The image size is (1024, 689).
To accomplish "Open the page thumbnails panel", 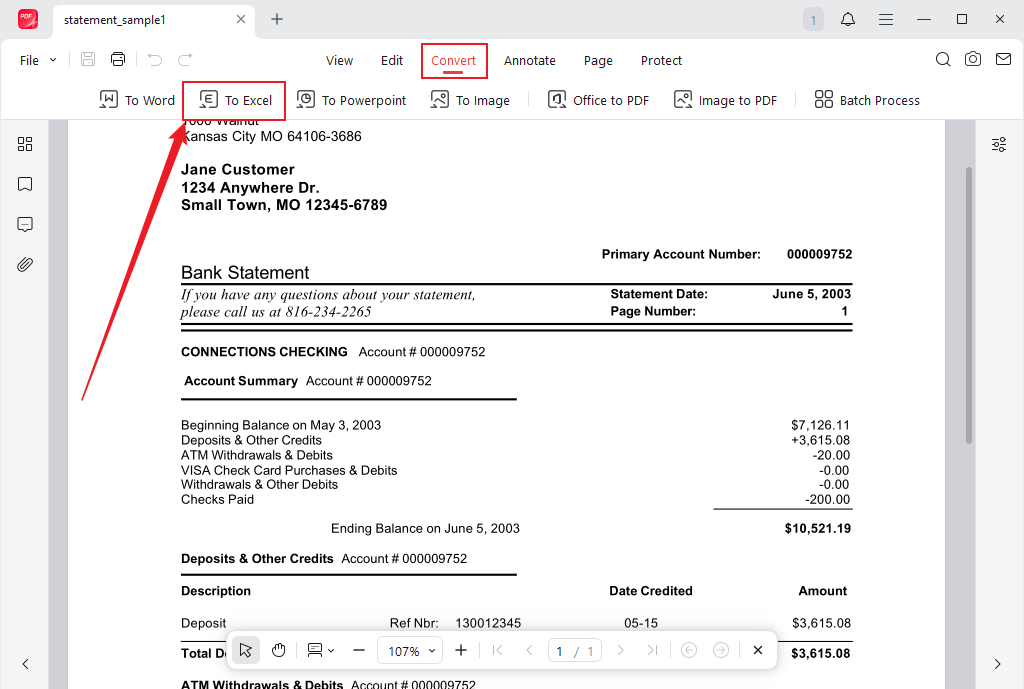I will pos(25,144).
